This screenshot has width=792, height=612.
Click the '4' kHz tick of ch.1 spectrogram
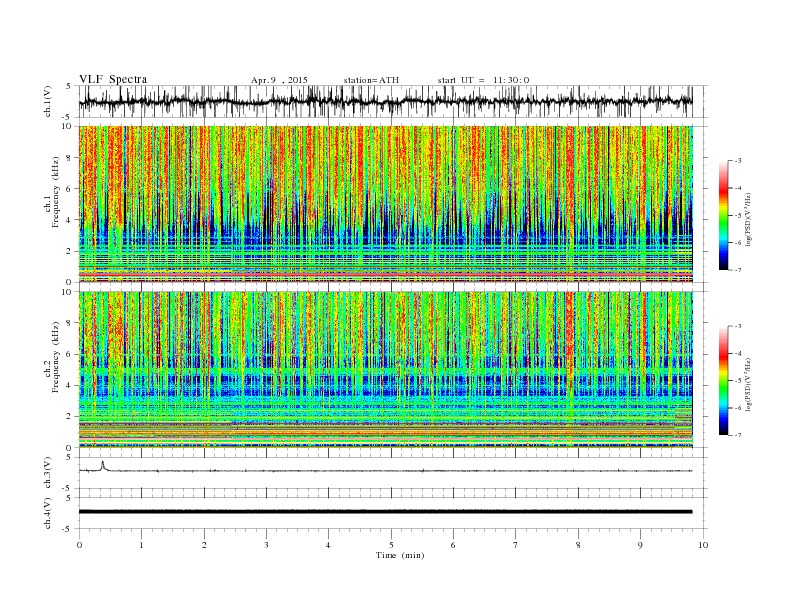pos(70,220)
